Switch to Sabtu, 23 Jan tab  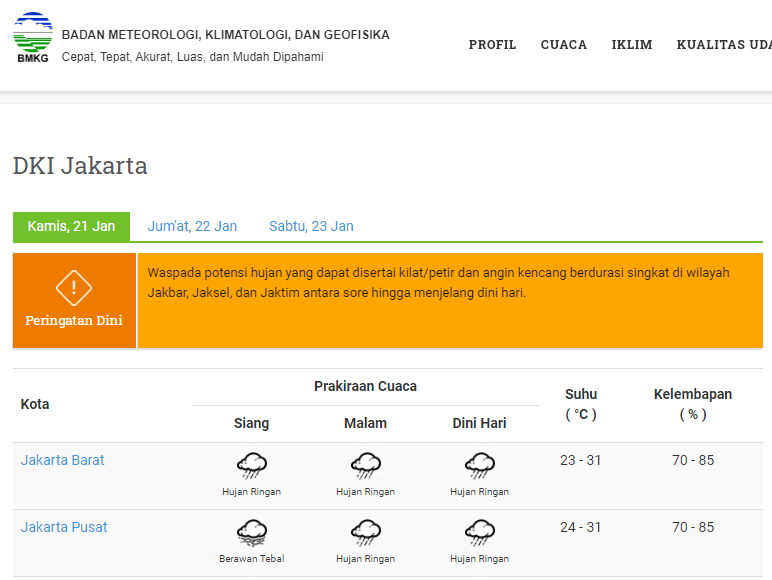coord(311,226)
